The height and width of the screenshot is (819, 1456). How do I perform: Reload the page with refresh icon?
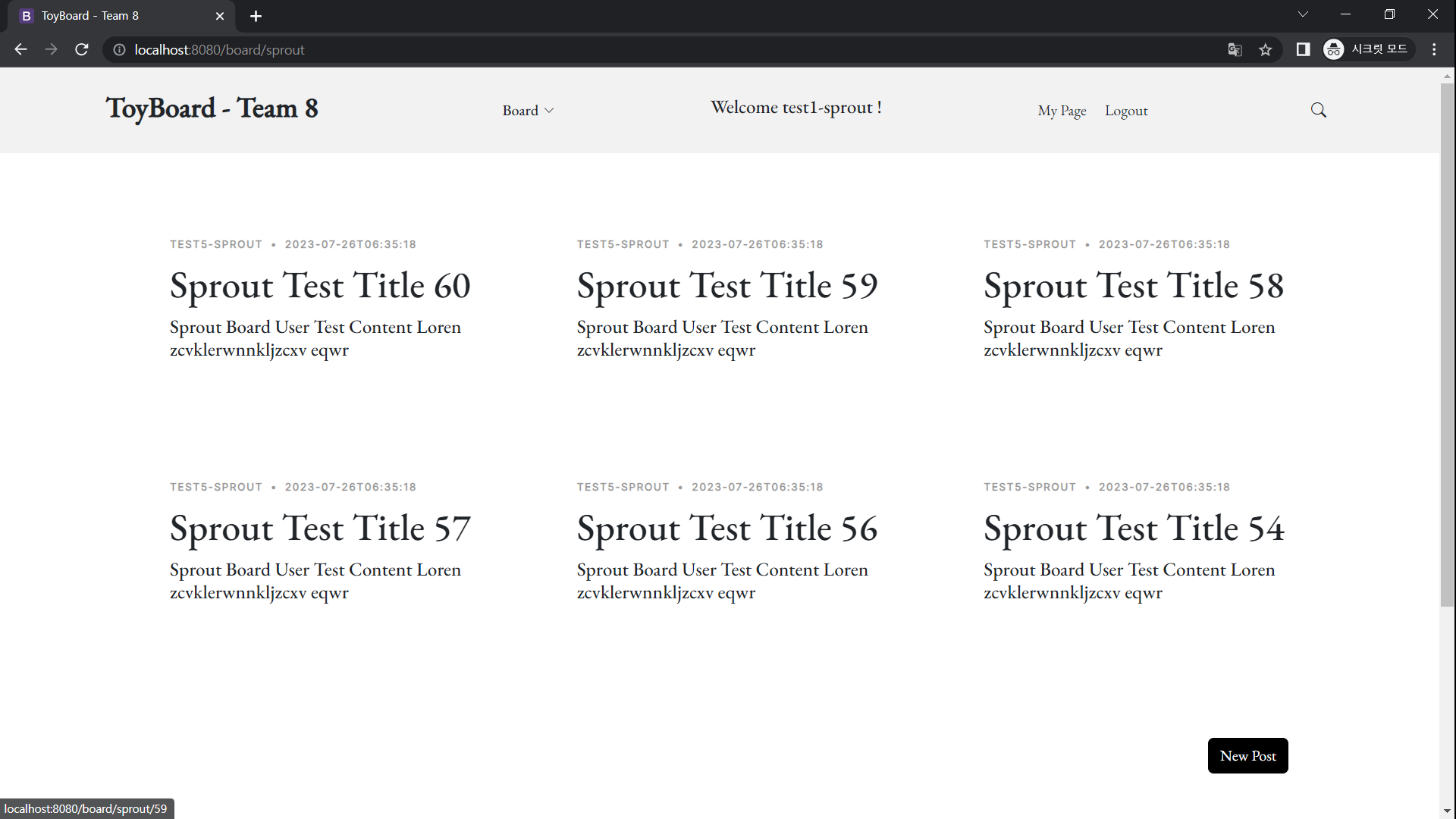click(82, 49)
